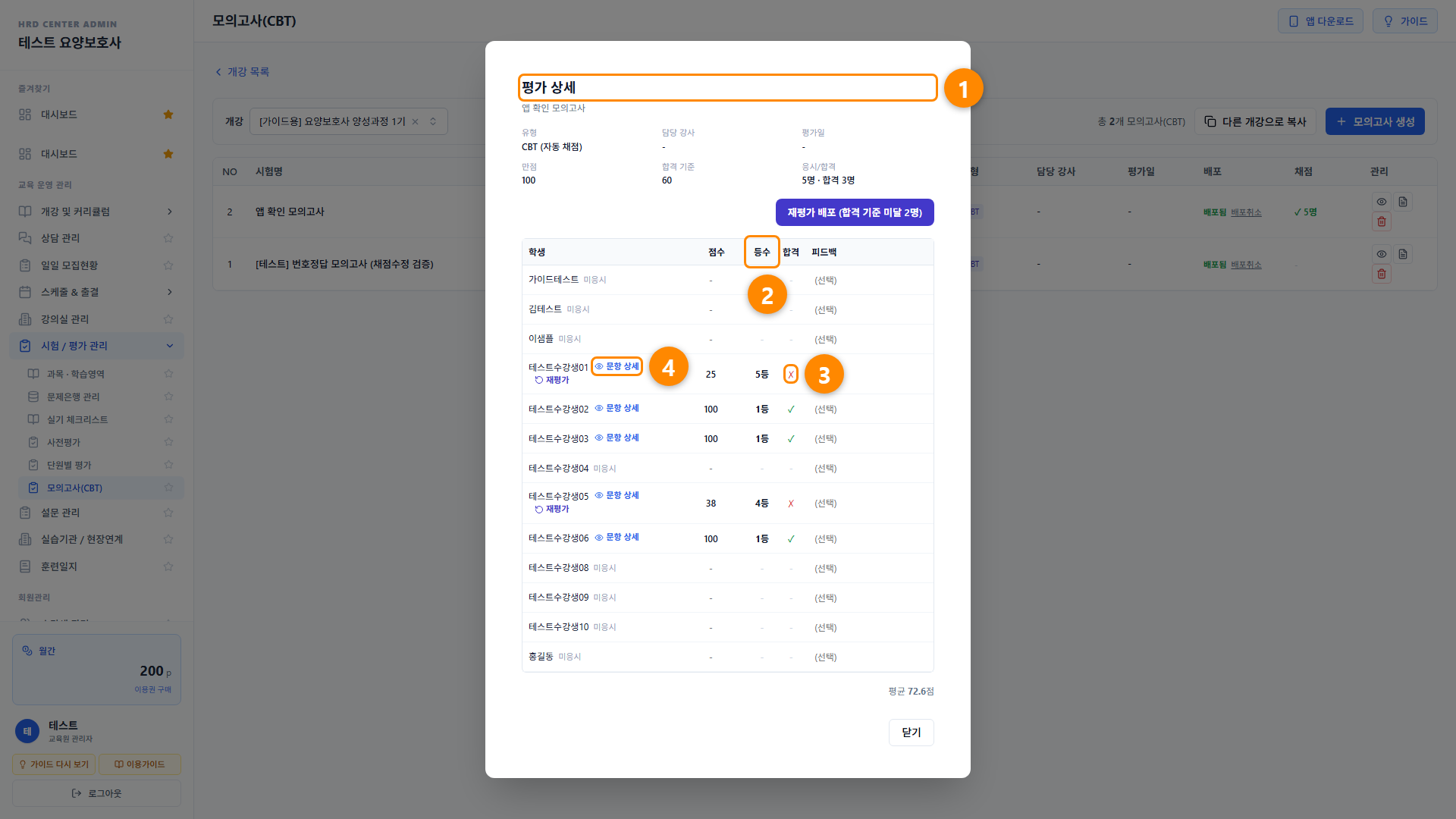The height and width of the screenshot is (819, 1456).
Task: Open feedback (선택) dropdown for 가이드테스트
Action: [x=826, y=280]
